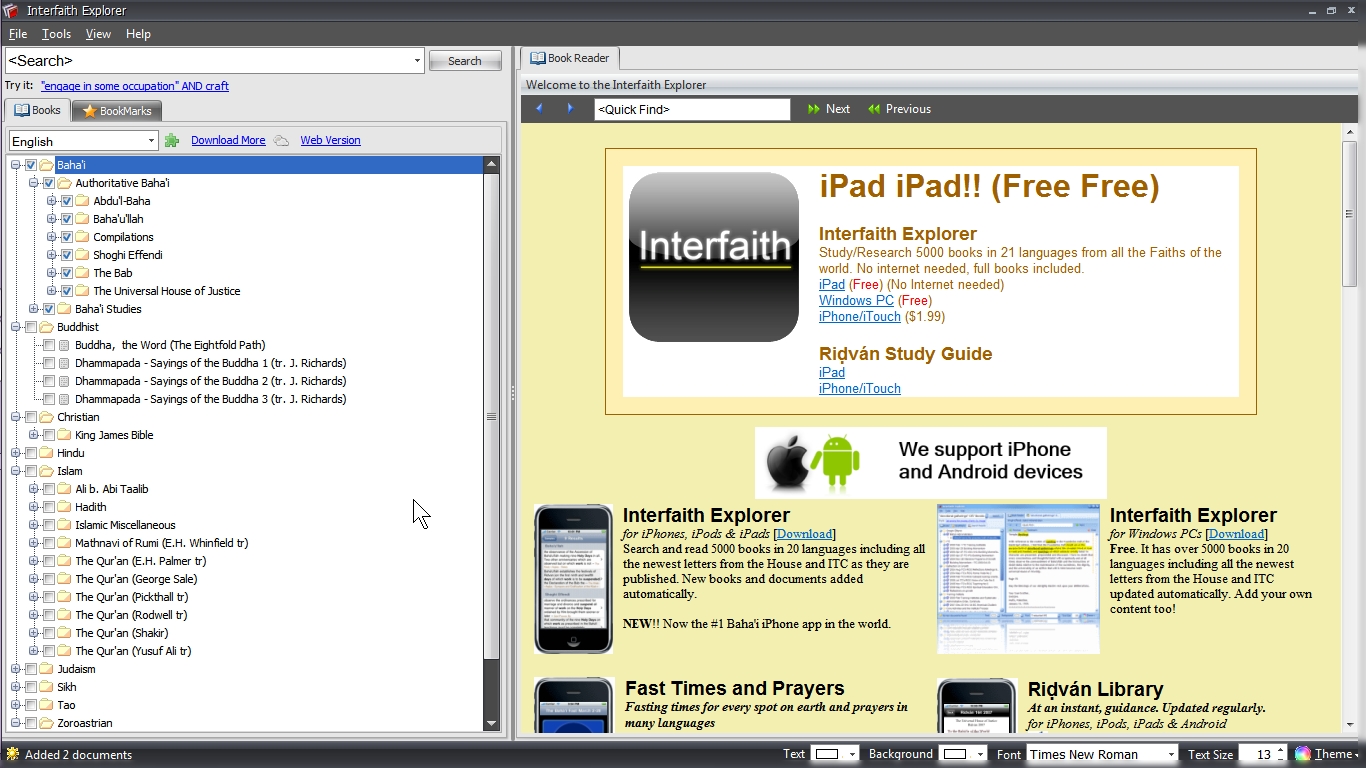
Task: Click inside the Quick Find field
Action: pyautogui.click(x=692, y=108)
